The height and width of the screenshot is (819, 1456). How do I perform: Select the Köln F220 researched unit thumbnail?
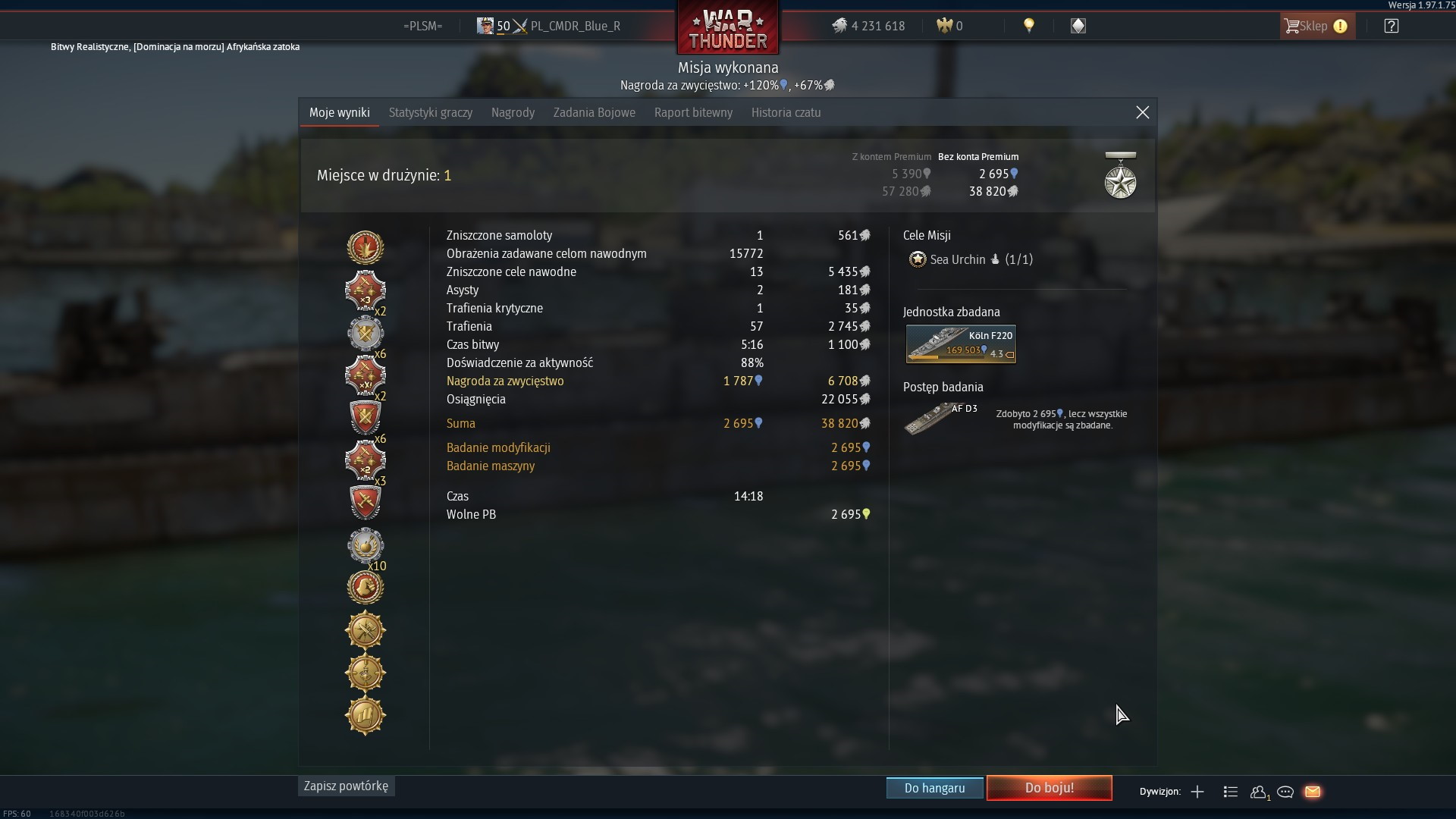click(961, 344)
